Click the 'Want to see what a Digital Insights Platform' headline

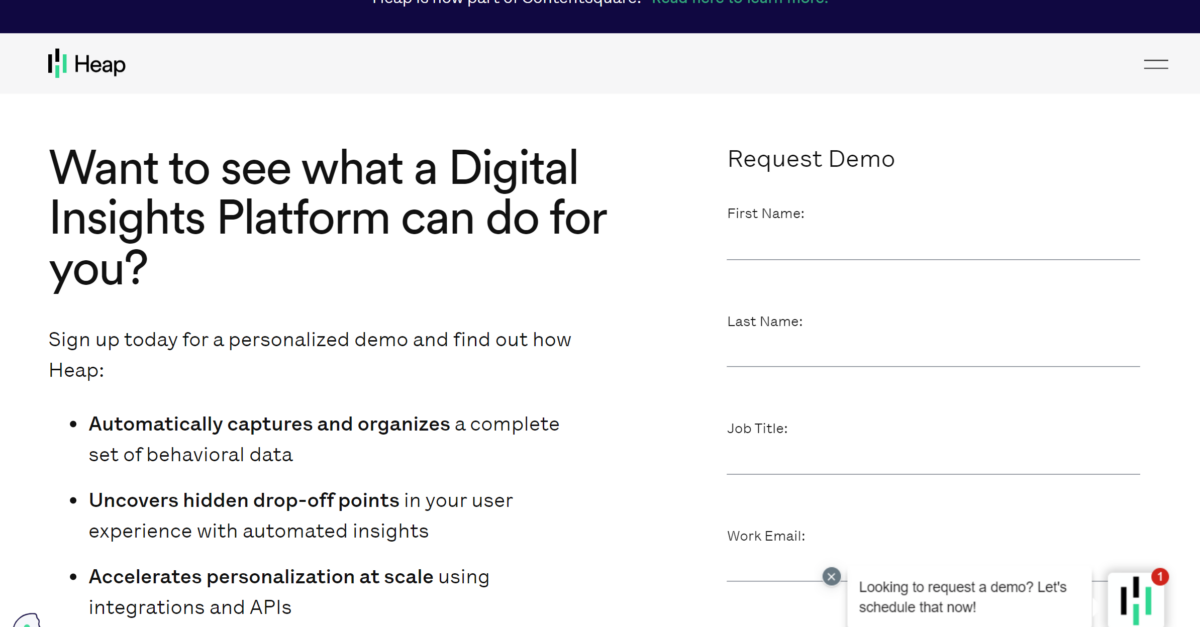(328, 218)
